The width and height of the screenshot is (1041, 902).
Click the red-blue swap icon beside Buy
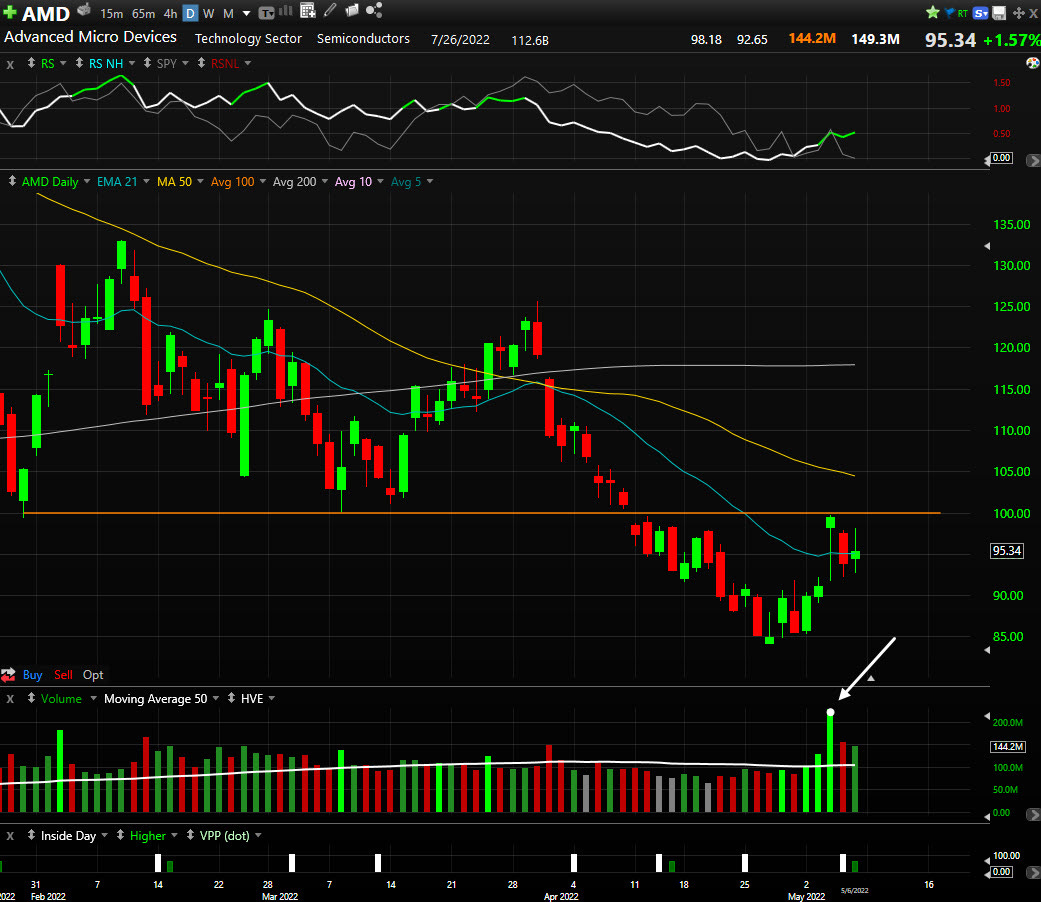pyautogui.click(x=8, y=675)
